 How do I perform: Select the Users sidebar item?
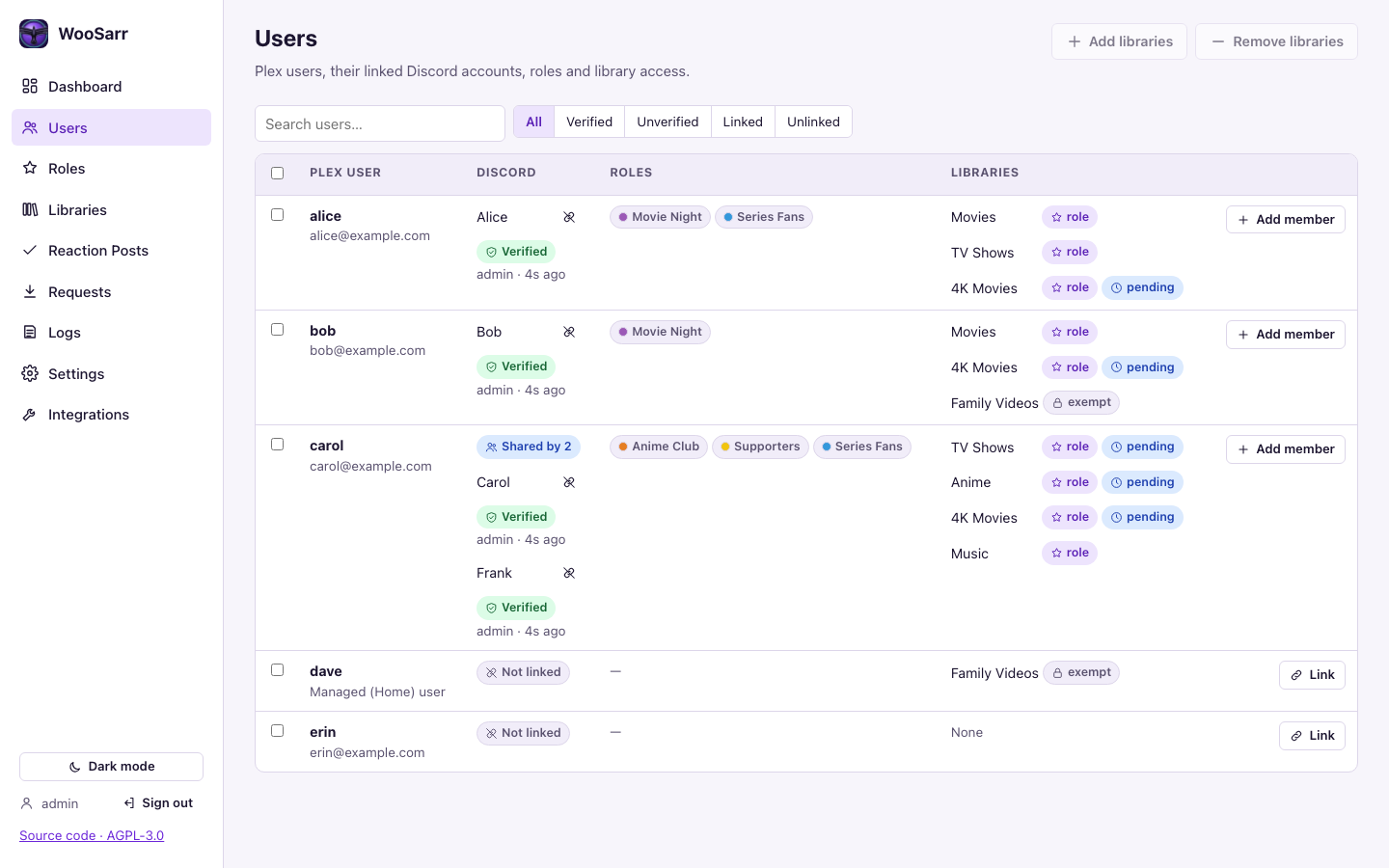(x=111, y=127)
